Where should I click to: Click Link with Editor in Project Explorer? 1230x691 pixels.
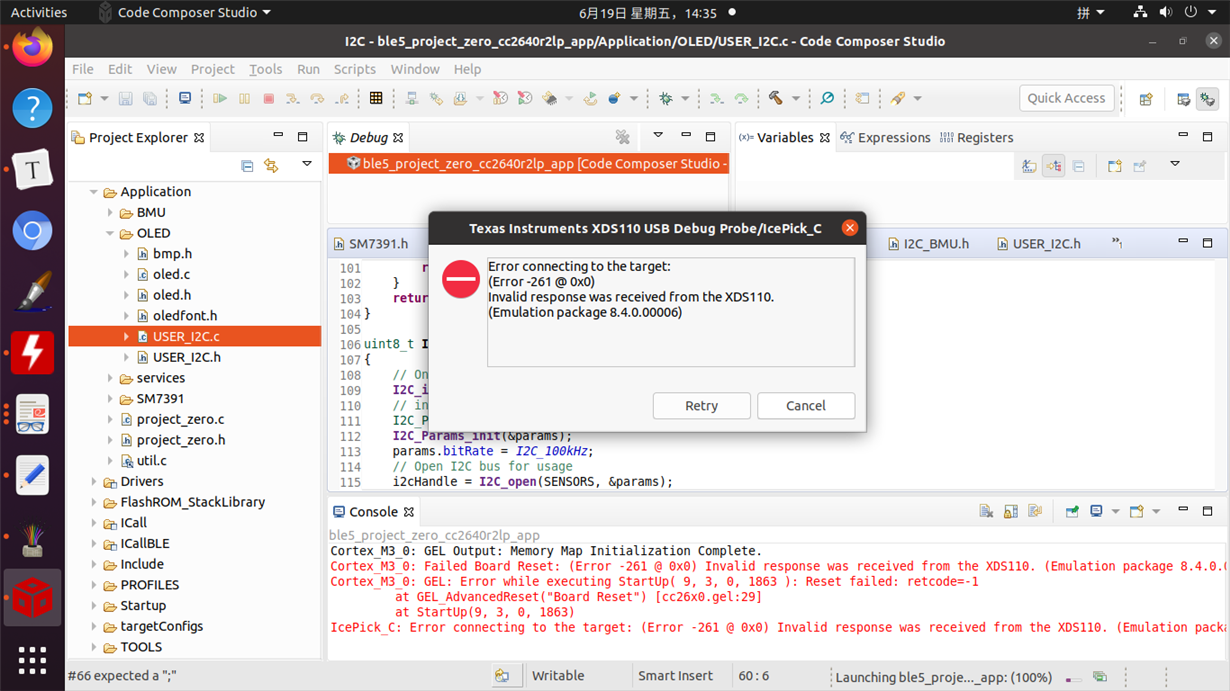tap(271, 166)
